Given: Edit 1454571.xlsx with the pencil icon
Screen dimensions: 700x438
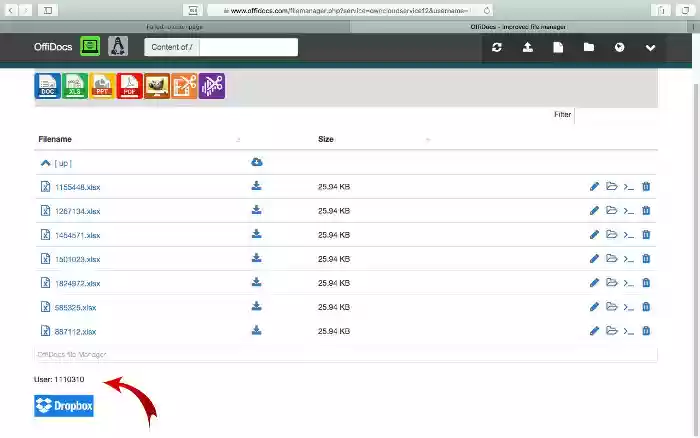Looking at the screenshot, I should [x=594, y=235].
